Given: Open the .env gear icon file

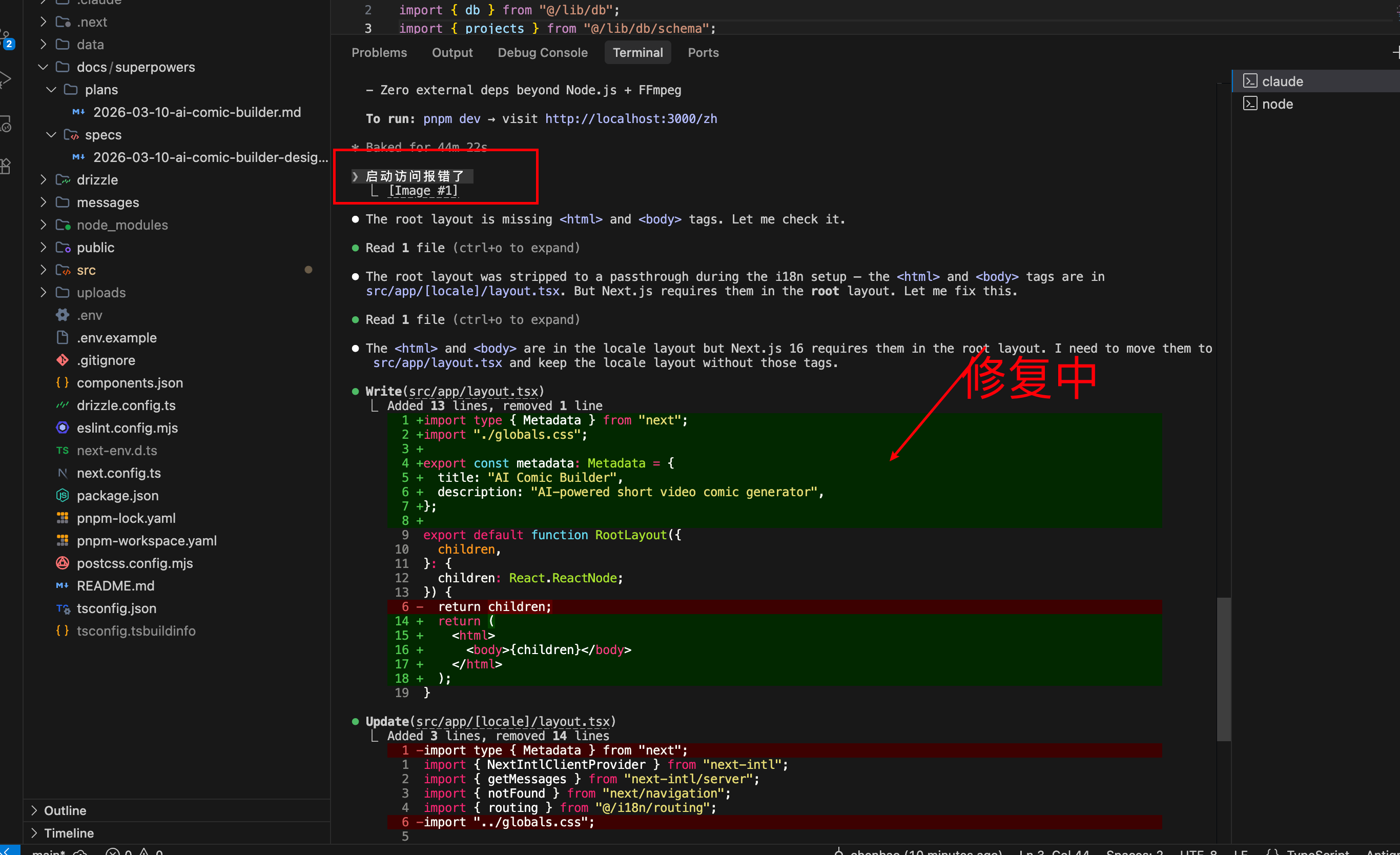Looking at the screenshot, I should 63,315.
